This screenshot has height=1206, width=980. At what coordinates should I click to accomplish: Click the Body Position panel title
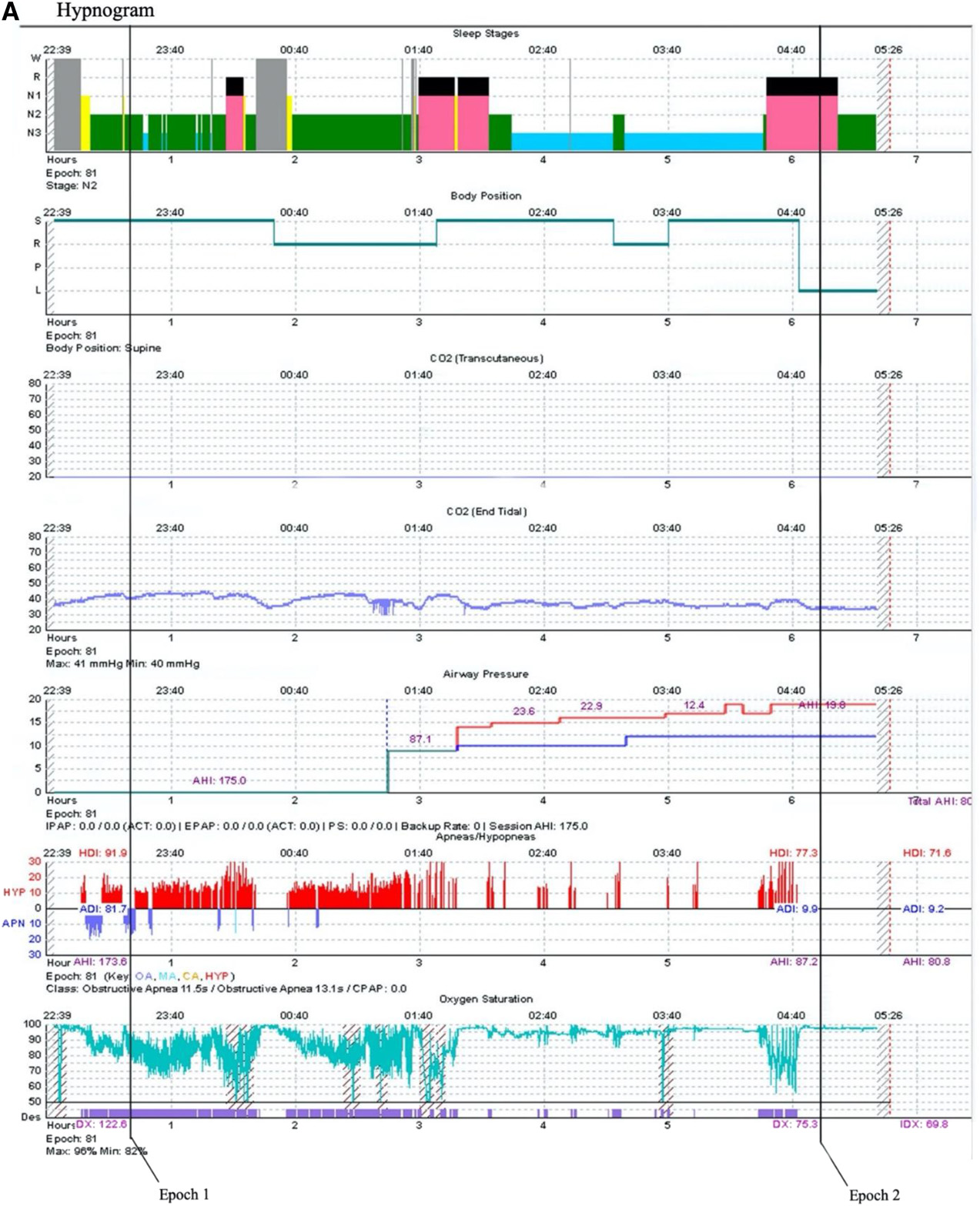(485, 195)
